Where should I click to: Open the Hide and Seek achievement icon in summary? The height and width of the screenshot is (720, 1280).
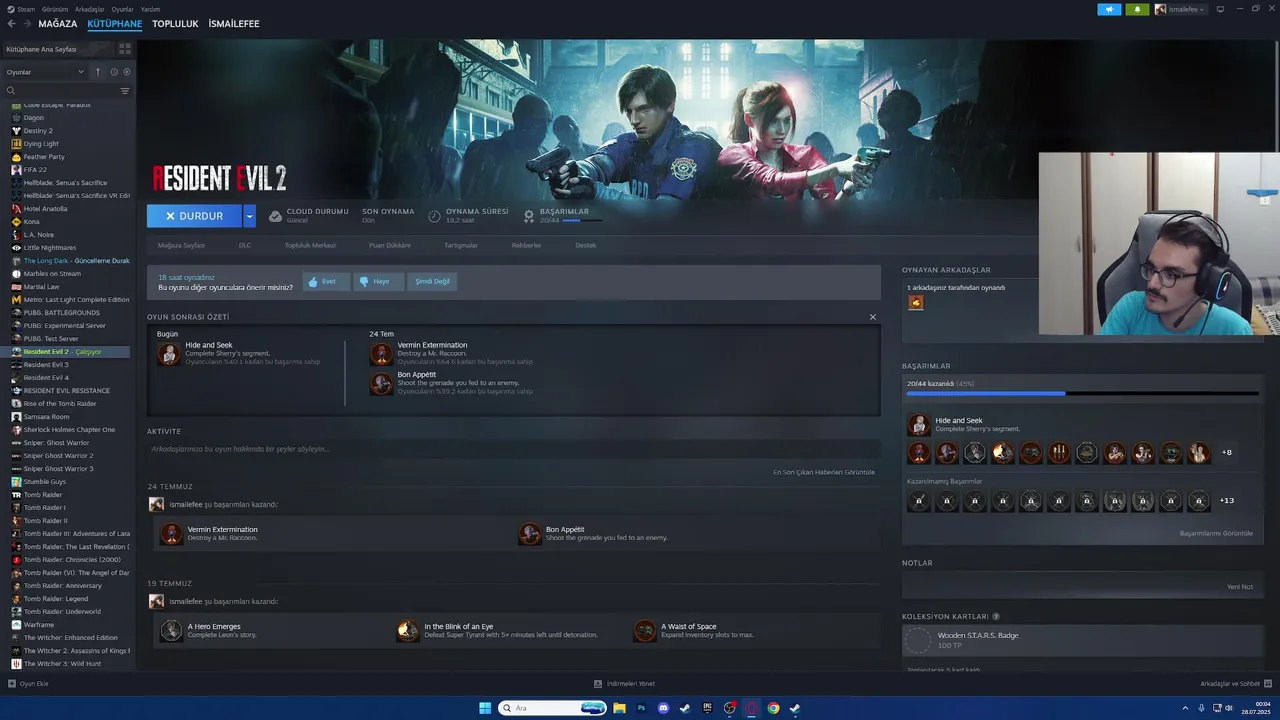(x=169, y=353)
